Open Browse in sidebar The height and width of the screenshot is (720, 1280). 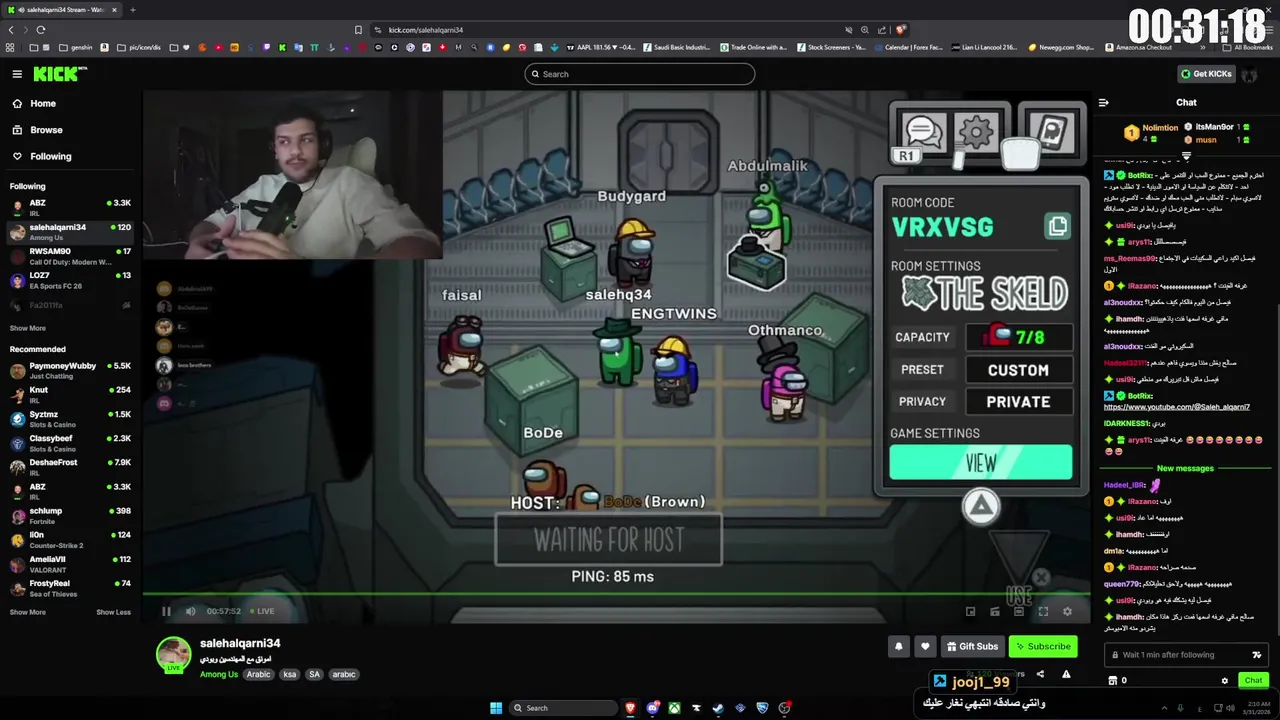click(46, 130)
